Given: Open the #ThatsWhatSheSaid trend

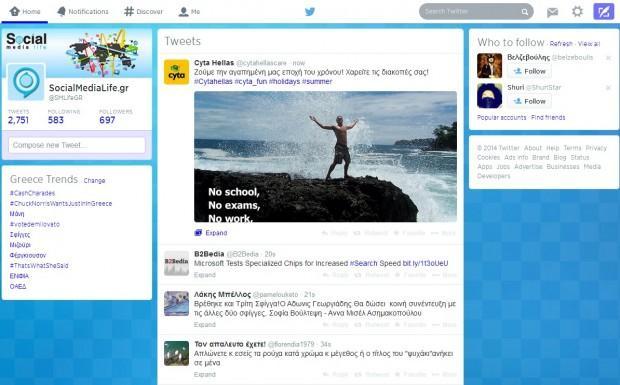Looking at the screenshot, I should (39, 266).
